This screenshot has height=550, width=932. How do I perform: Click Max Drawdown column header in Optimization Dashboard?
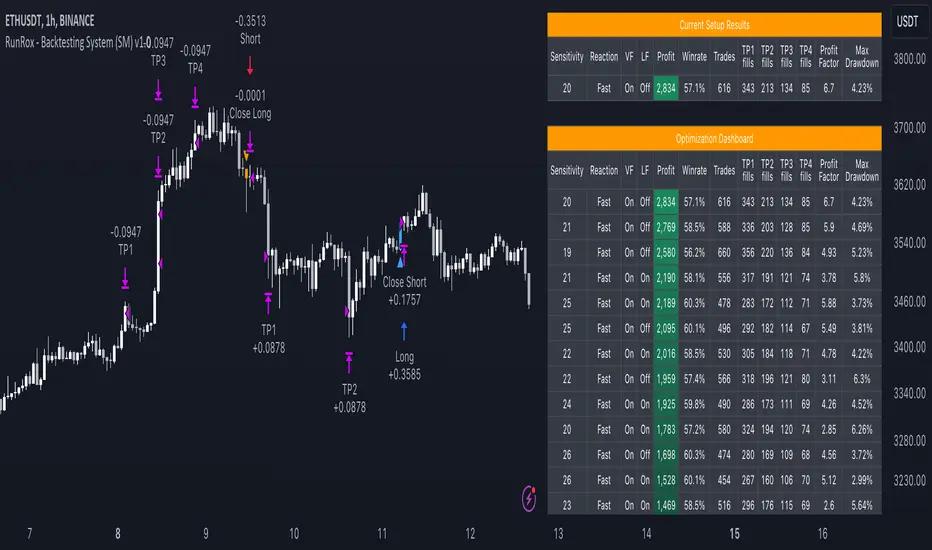pos(862,170)
